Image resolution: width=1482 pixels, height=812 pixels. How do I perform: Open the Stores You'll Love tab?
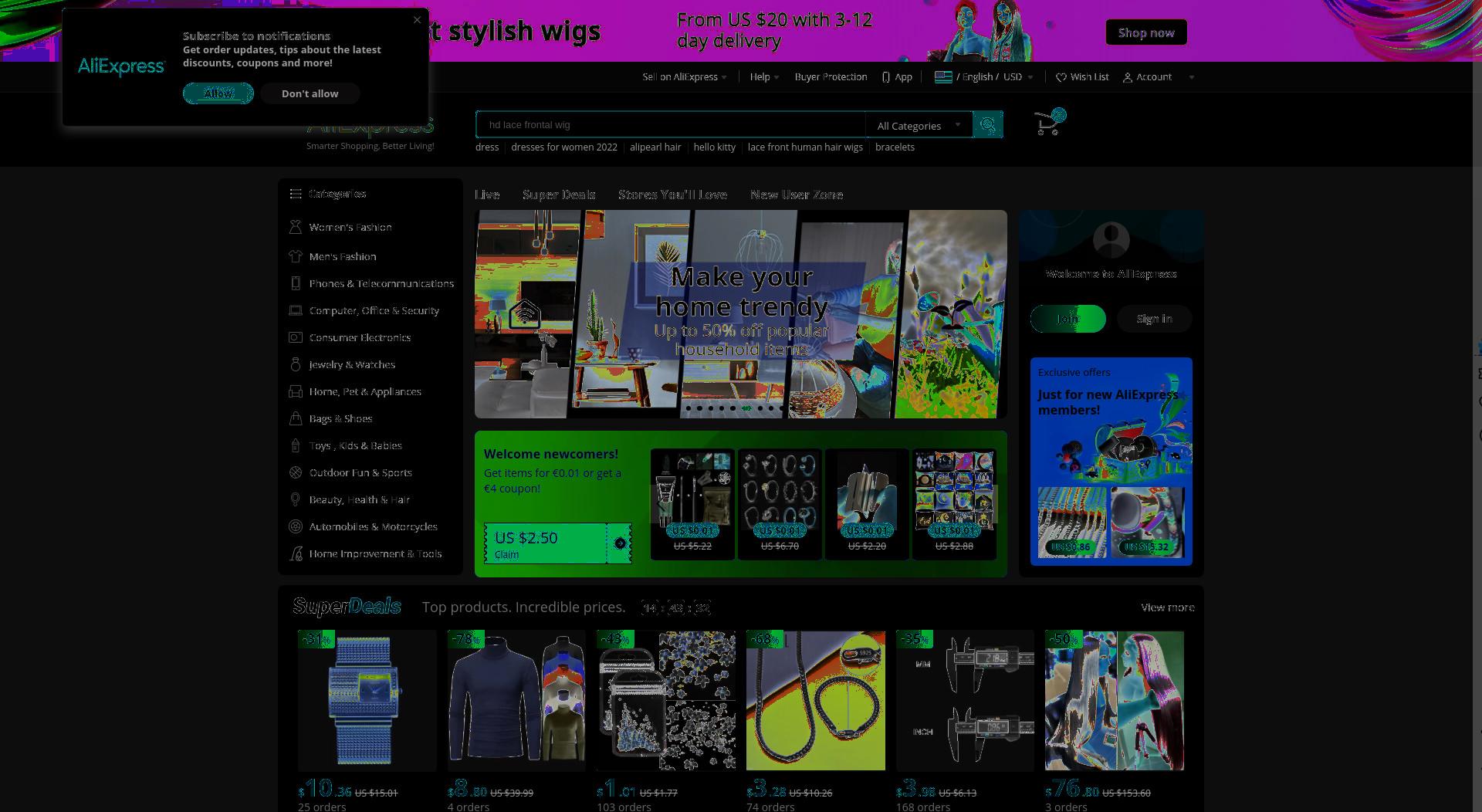[672, 195]
